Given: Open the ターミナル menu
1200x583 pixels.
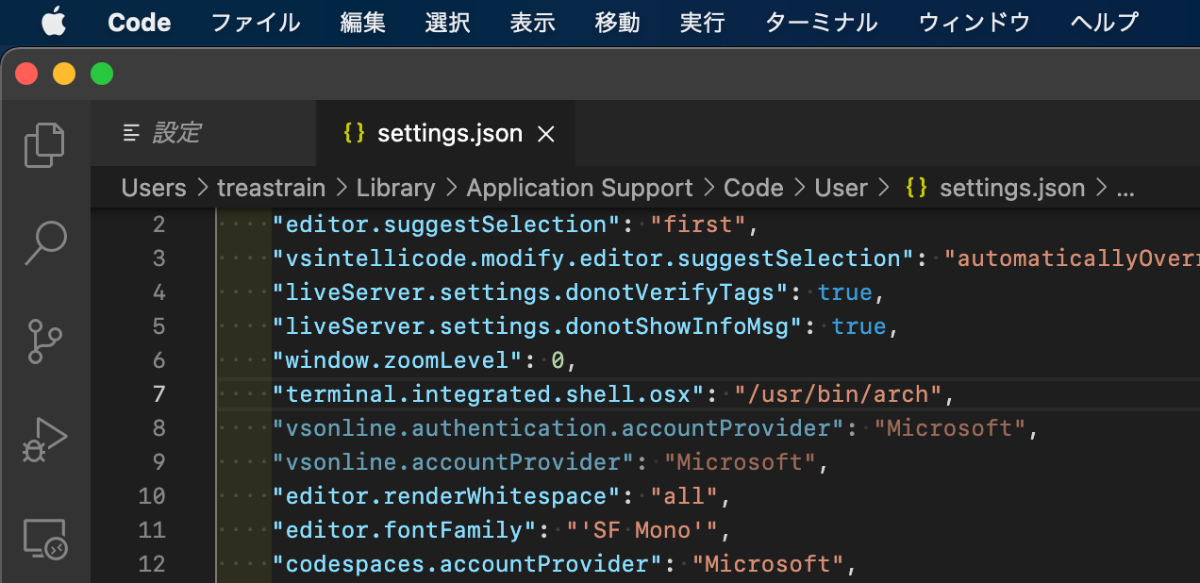Looking at the screenshot, I should [821, 22].
